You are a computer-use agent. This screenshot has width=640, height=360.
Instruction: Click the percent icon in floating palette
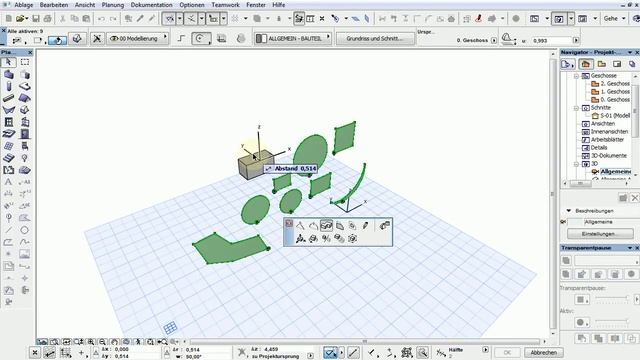[x=326, y=238]
